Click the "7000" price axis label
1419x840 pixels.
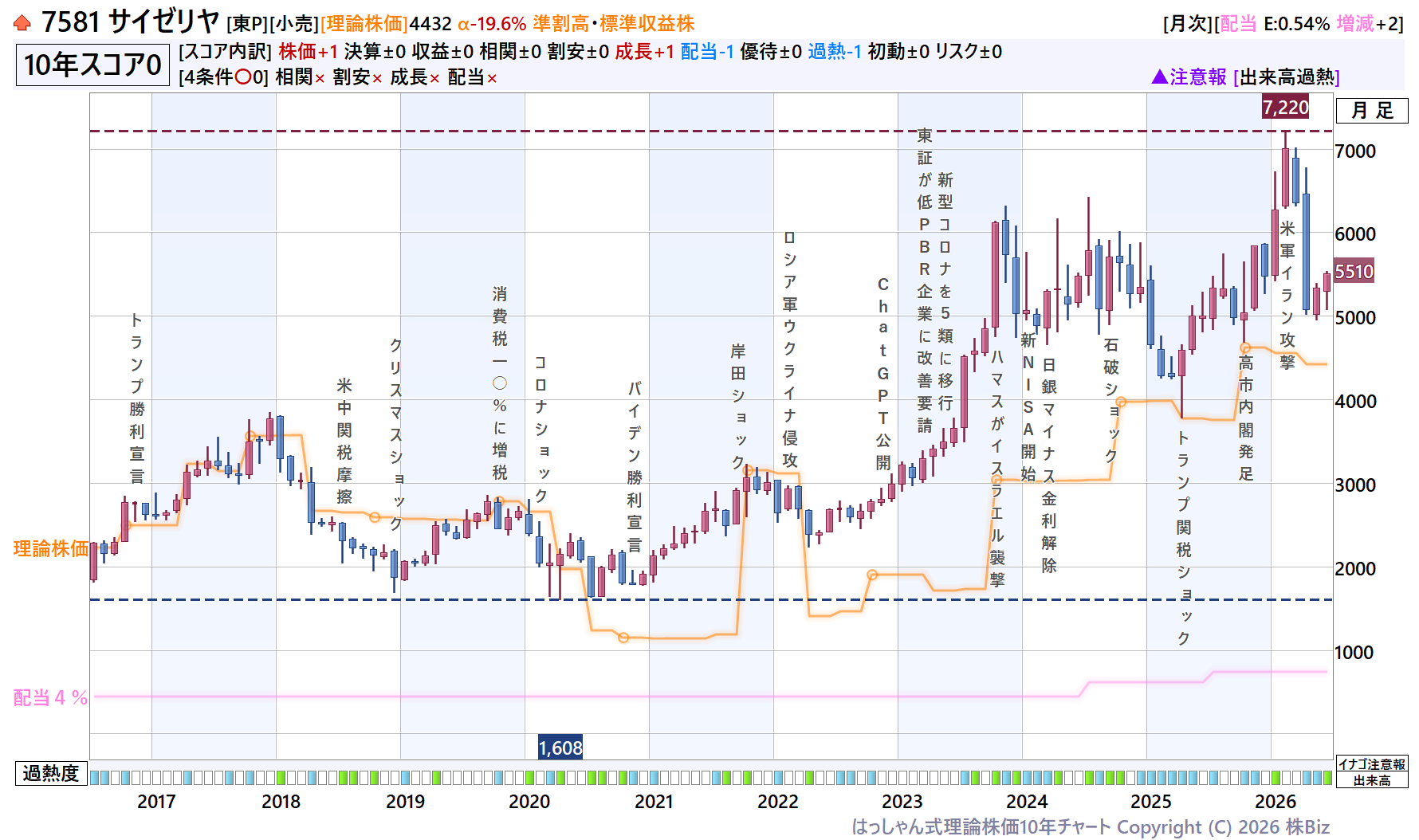[x=1355, y=151]
